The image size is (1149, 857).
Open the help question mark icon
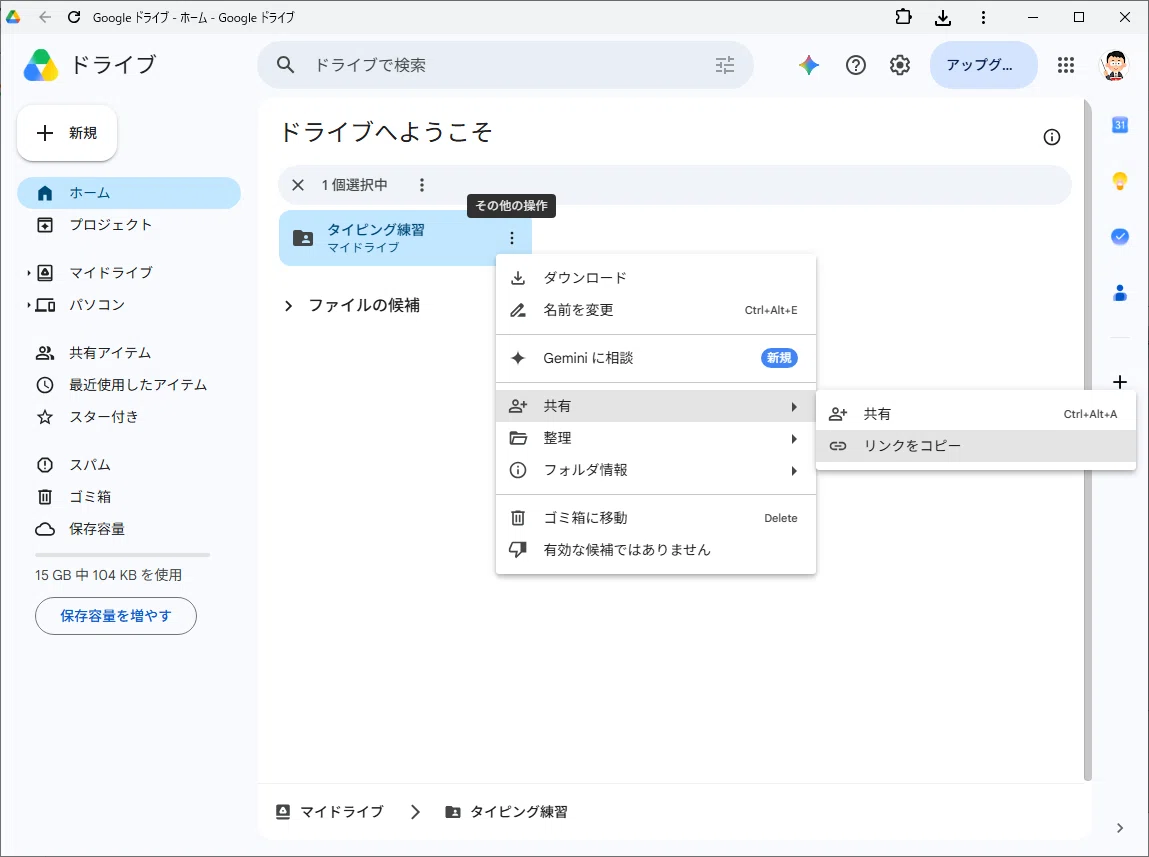click(855, 65)
